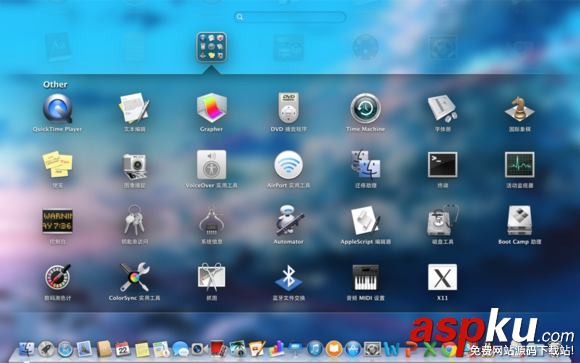Open the Grapher app
The image size is (580, 363).
211,108
